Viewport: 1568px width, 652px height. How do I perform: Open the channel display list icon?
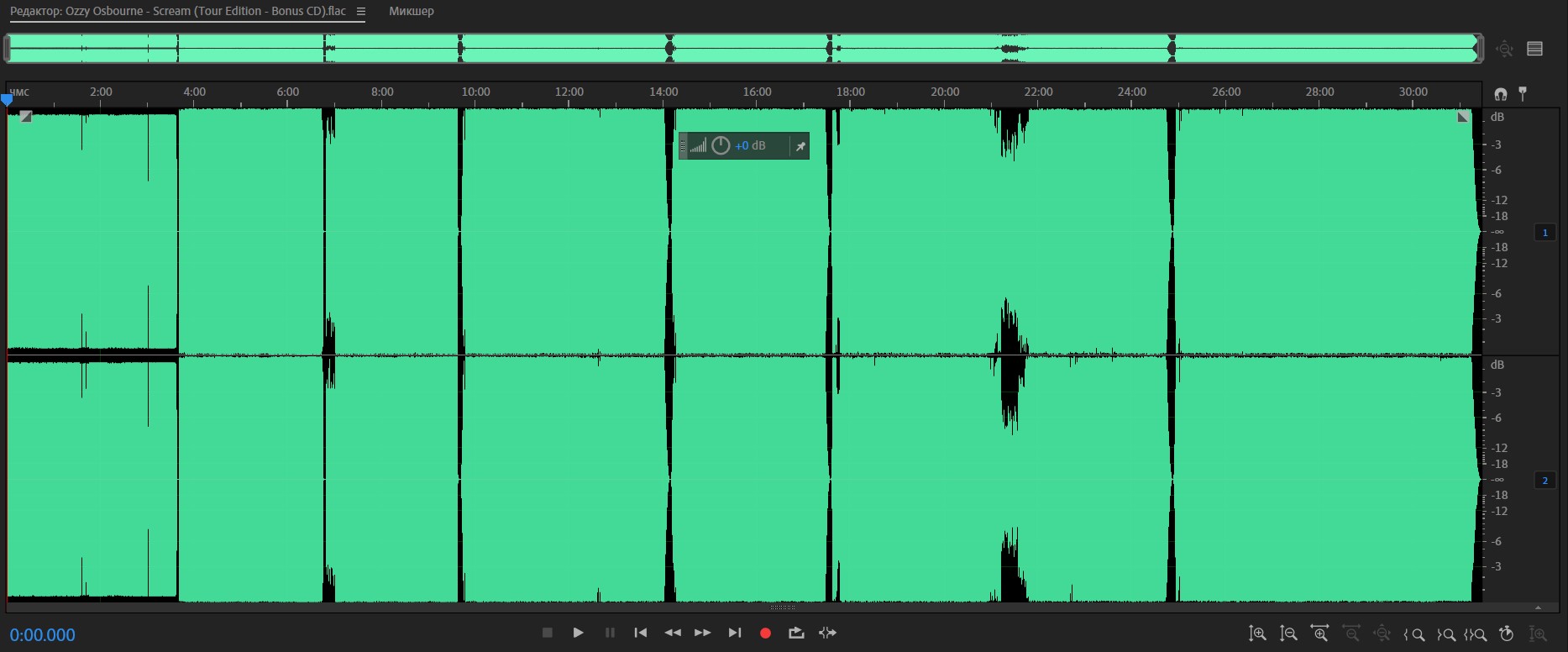[x=1534, y=49]
